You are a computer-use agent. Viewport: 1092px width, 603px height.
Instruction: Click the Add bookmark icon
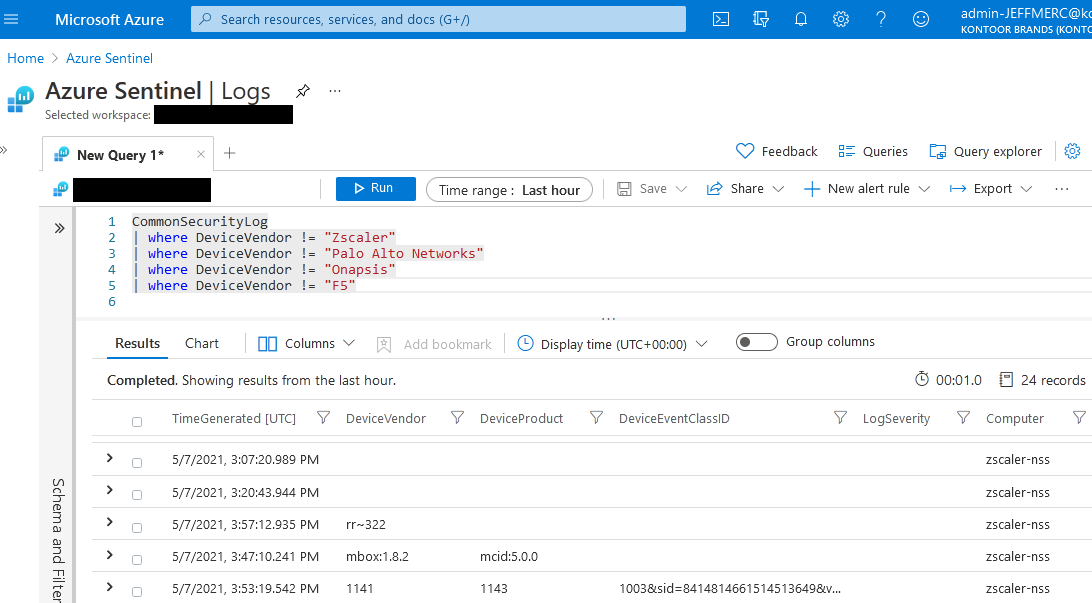pyautogui.click(x=384, y=344)
